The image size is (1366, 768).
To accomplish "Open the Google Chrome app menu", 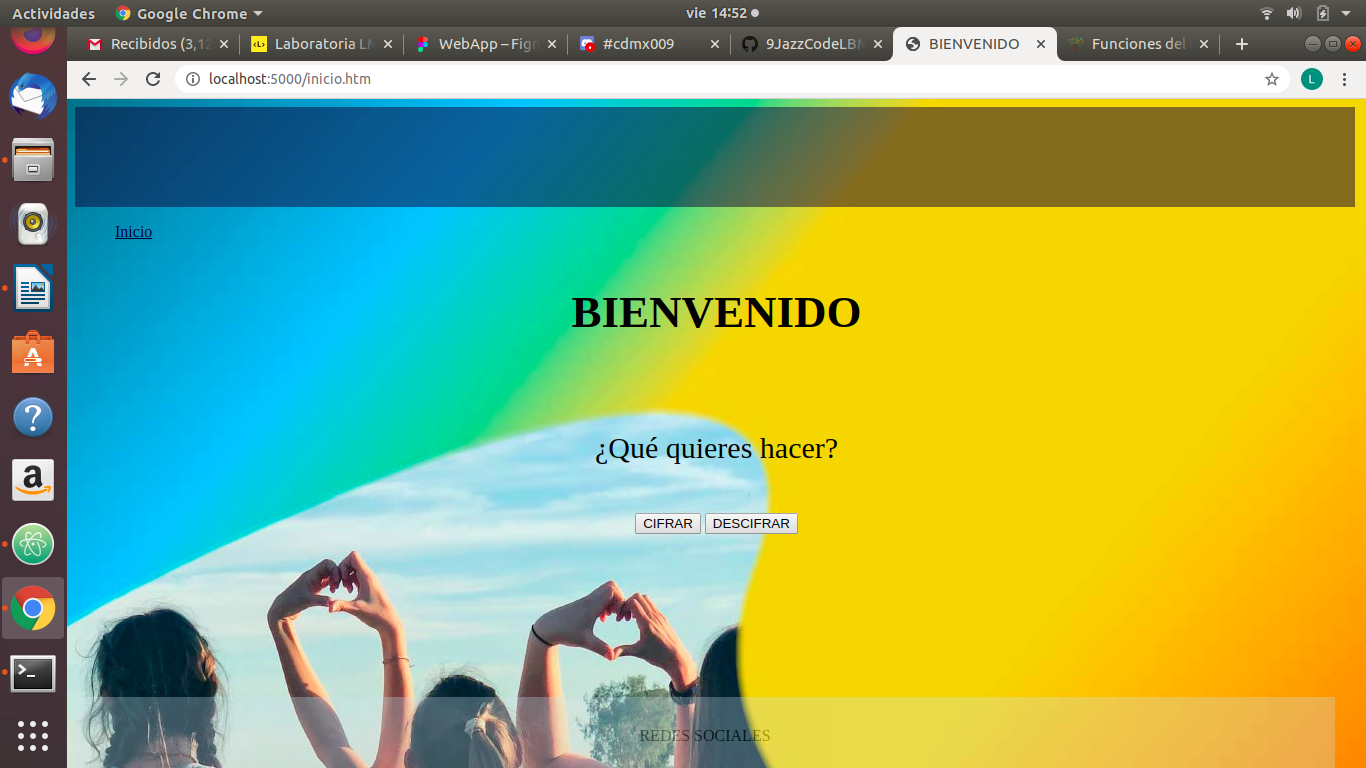I will (x=189, y=13).
